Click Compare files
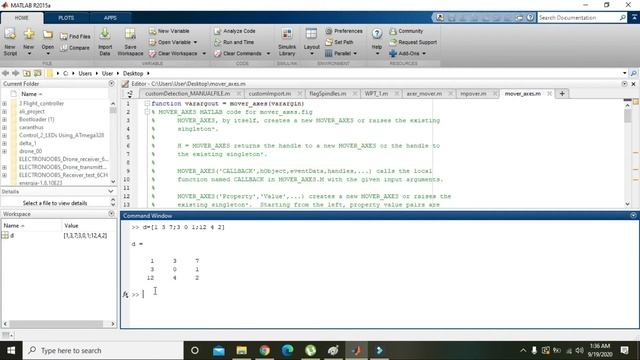This screenshot has height=360, width=640. click(x=75, y=48)
